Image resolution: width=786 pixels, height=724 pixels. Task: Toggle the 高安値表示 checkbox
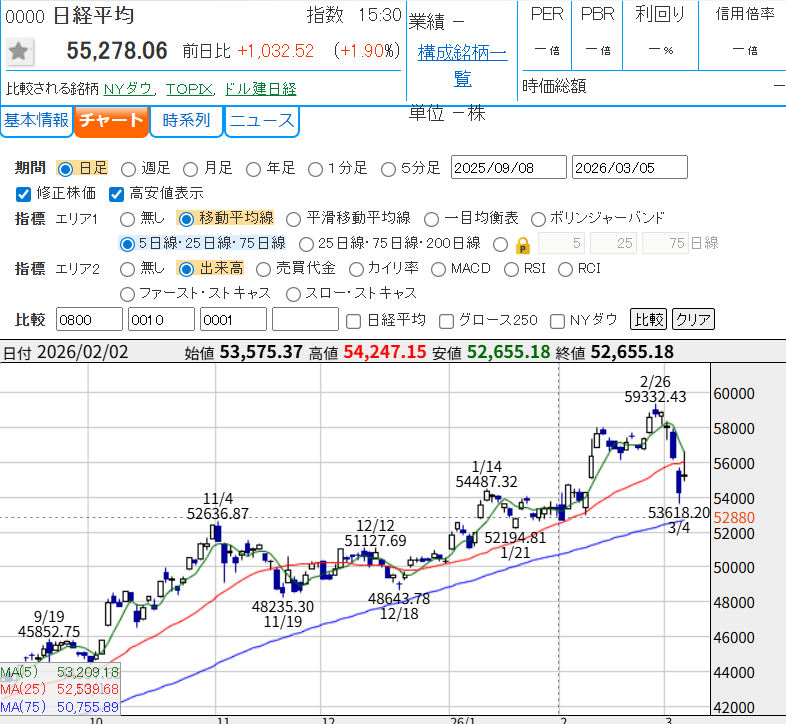click(x=116, y=193)
